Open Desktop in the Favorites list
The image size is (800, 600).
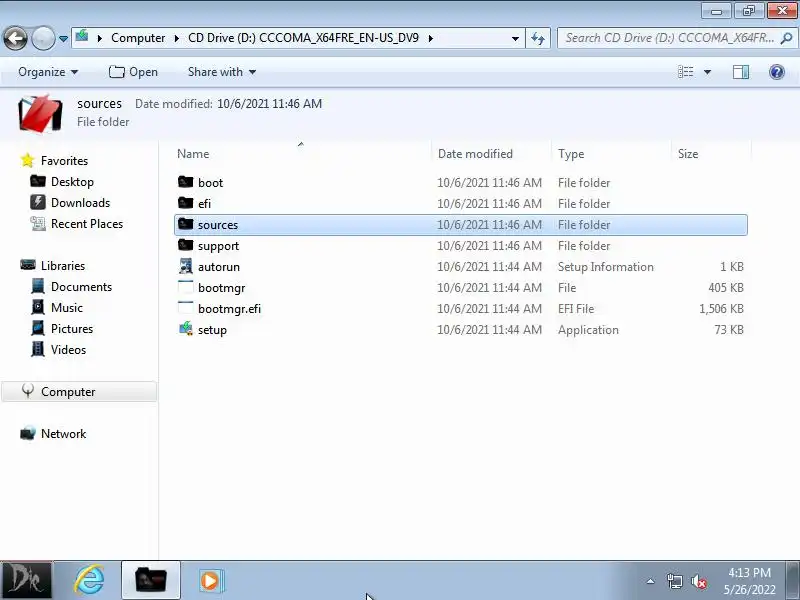point(72,182)
